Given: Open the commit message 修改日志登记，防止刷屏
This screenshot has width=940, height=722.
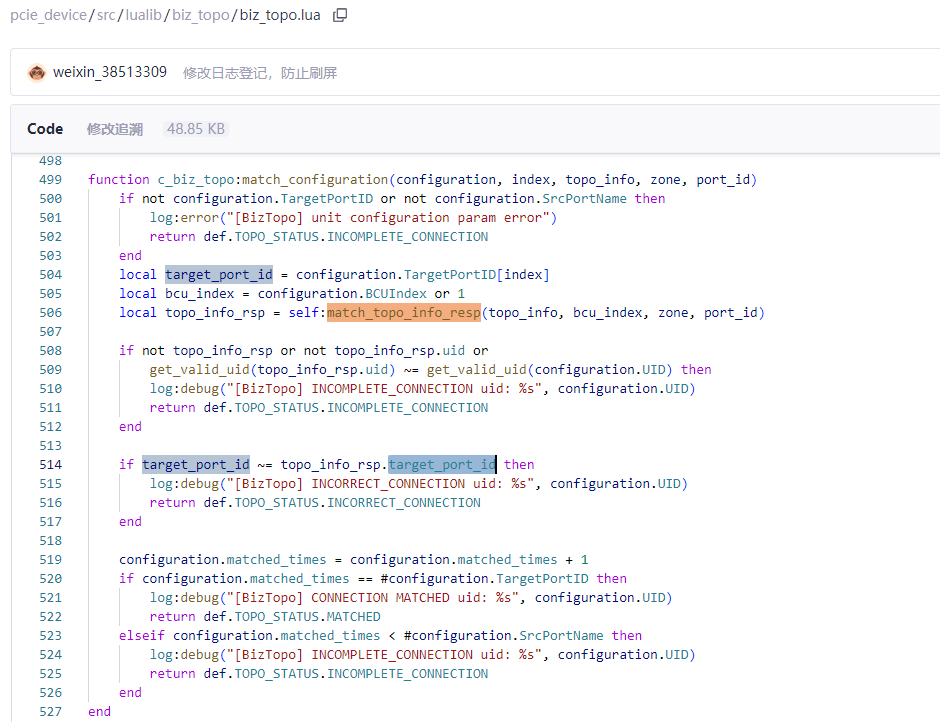Looking at the screenshot, I should coord(260,73).
